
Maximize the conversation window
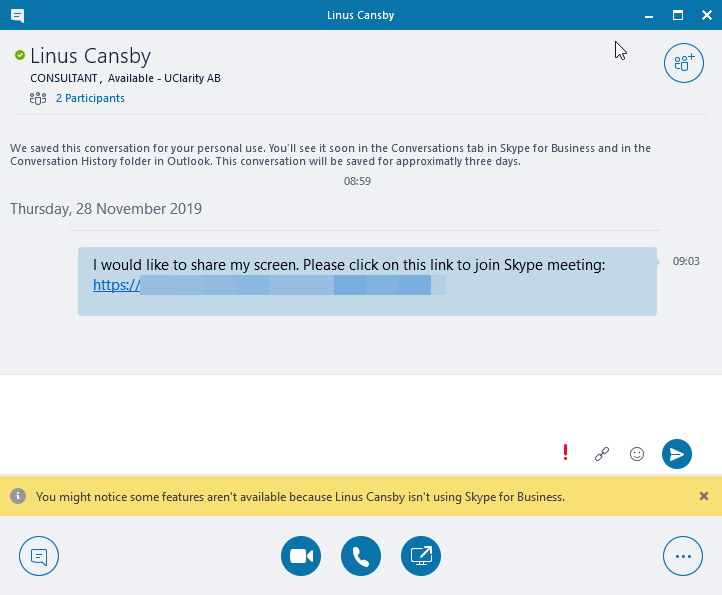pyautogui.click(x=678, y=16)
